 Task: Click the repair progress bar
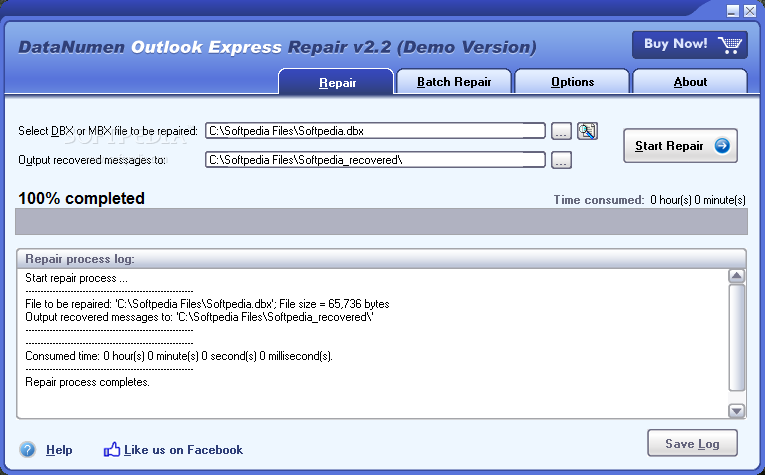pyautogui.click(x=382, y=221)
